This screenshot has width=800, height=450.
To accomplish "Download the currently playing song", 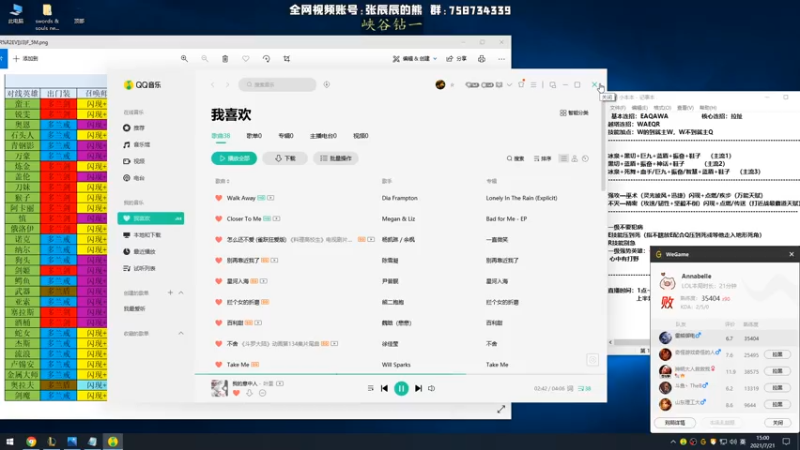I will [249, 393].
